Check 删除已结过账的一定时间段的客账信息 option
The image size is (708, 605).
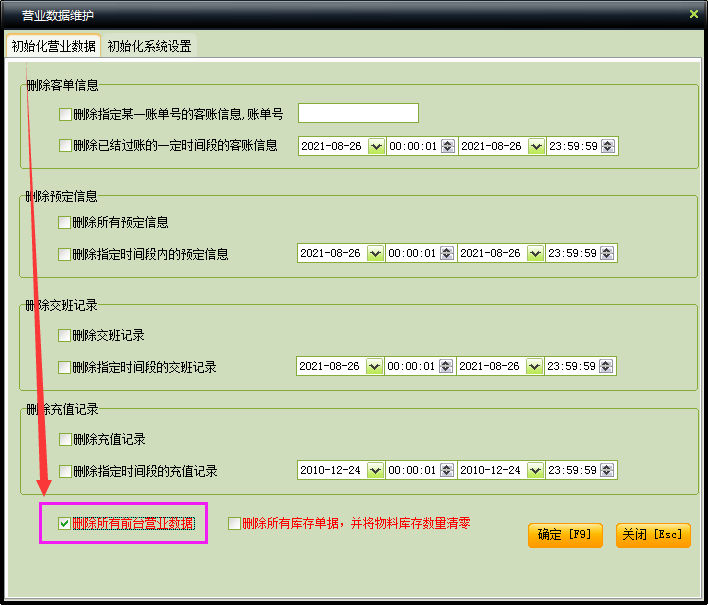point(66,146)
